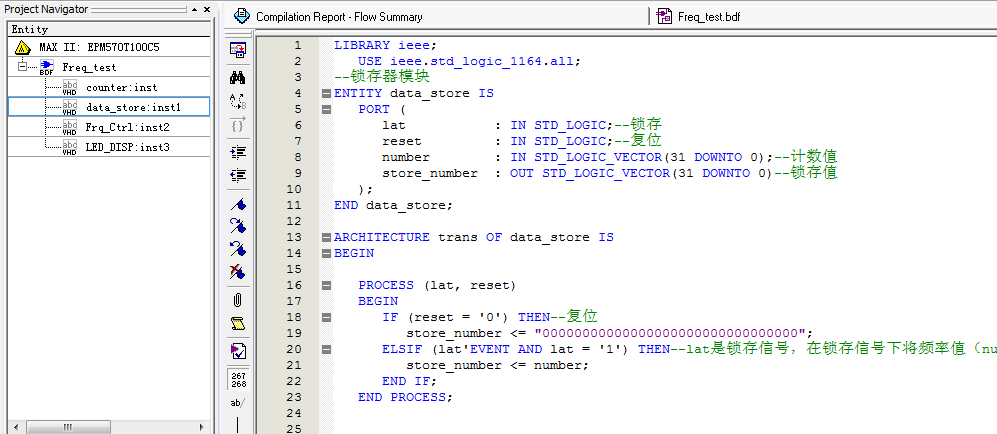
Task: Click the detach window icon in editor toolbar
Action: (238, 50)
